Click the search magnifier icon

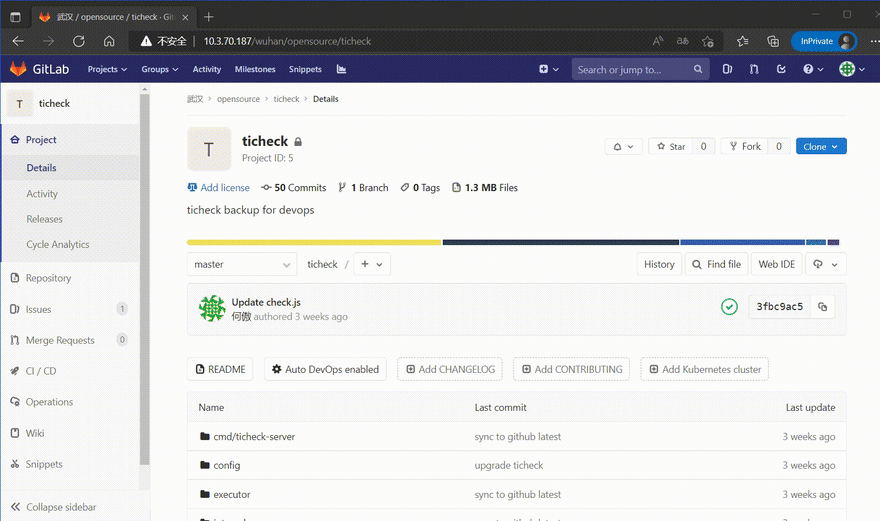698,69
